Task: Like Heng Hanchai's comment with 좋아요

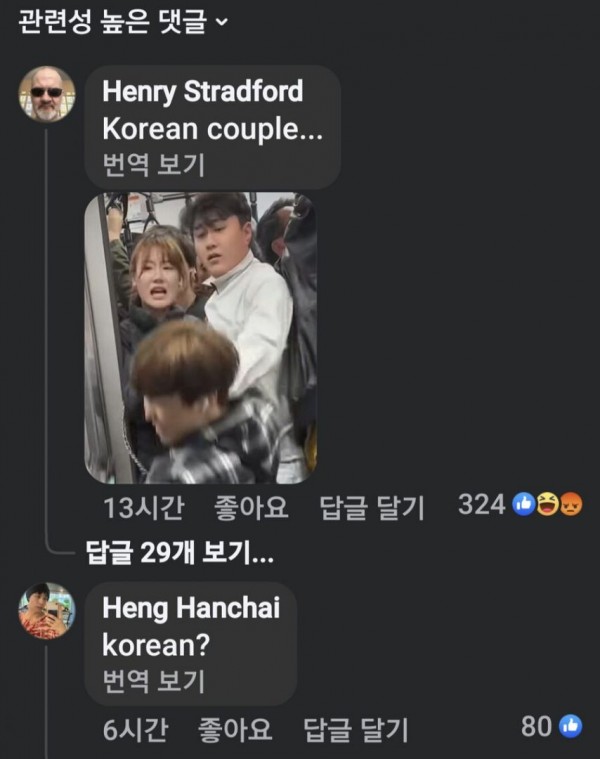Action: [235, 729]
